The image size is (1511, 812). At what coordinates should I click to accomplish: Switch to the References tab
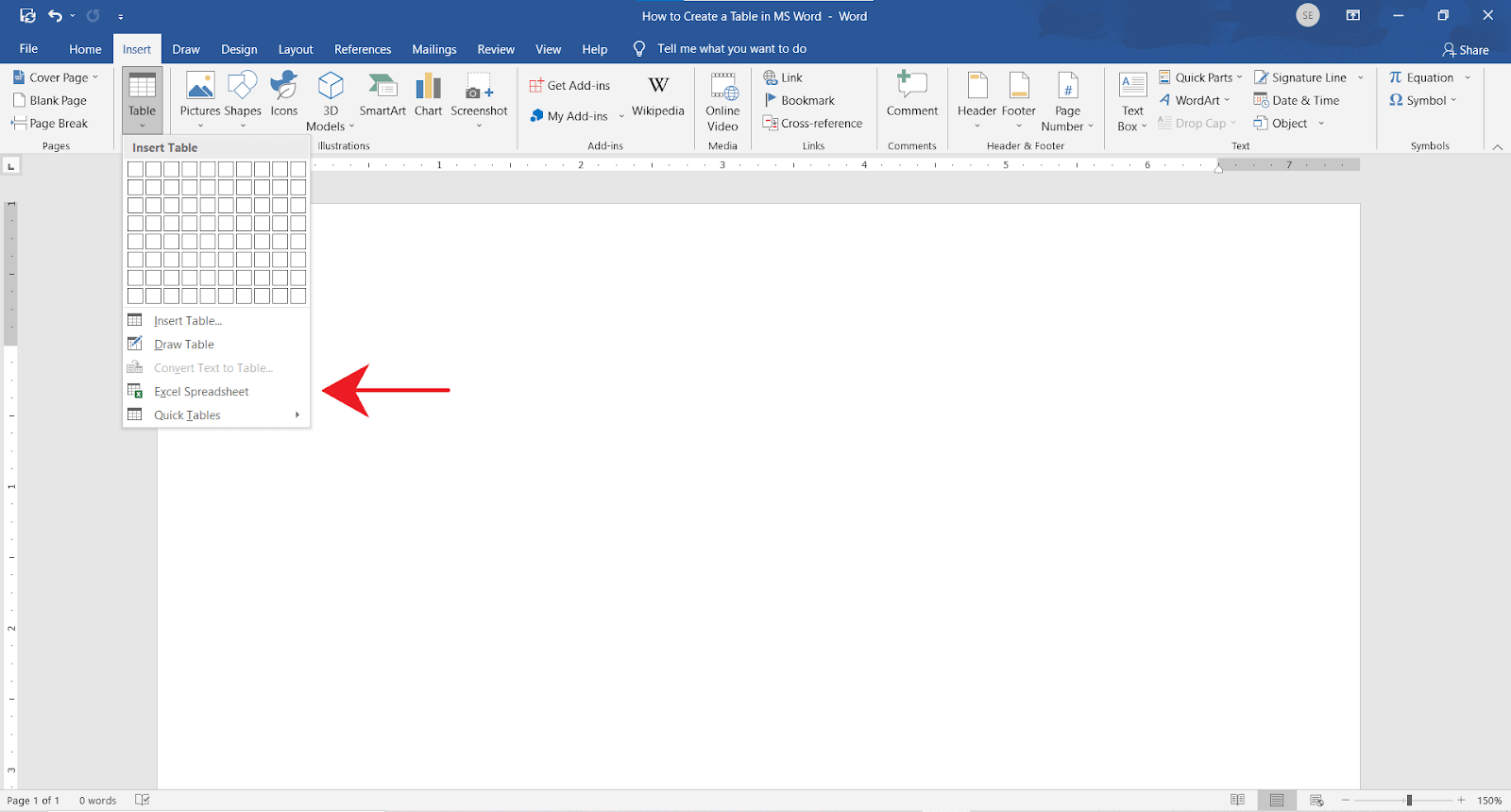point(363,49)
